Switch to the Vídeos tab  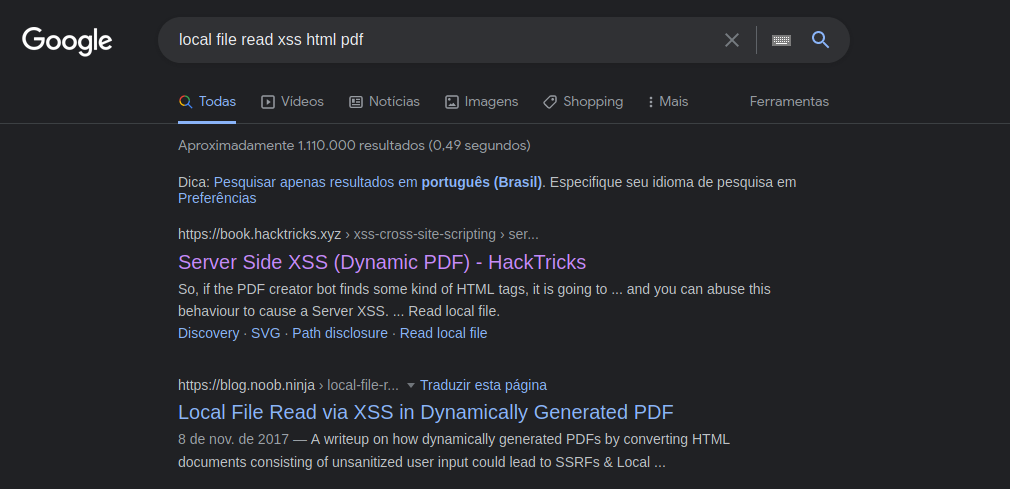point(292,102)
